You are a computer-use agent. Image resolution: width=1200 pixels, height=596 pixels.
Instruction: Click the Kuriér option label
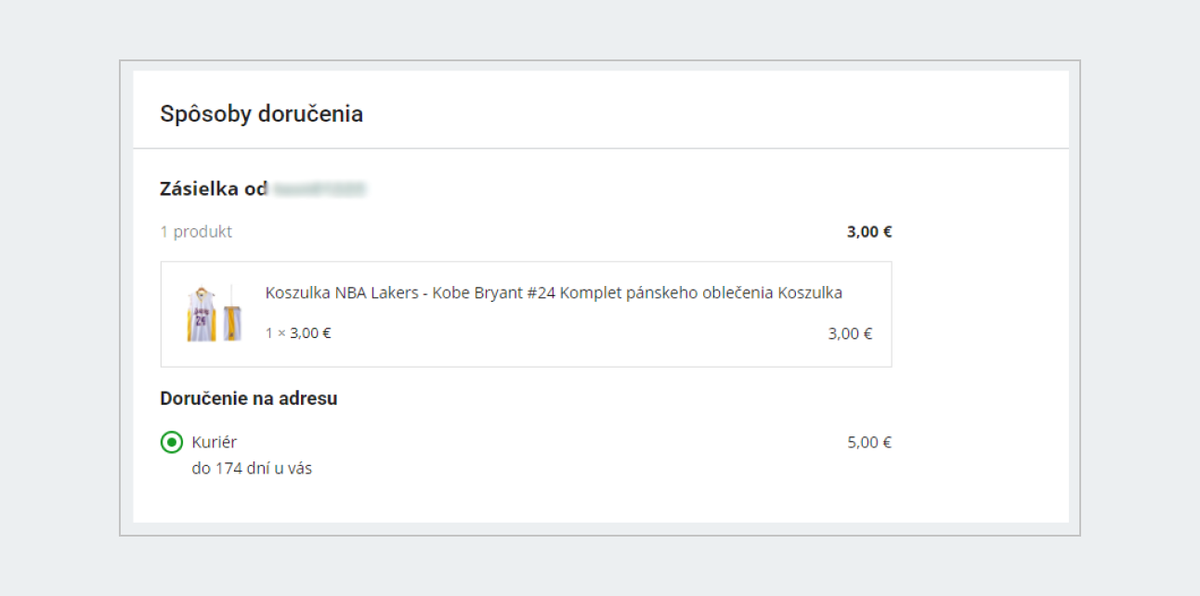(214, 442)
